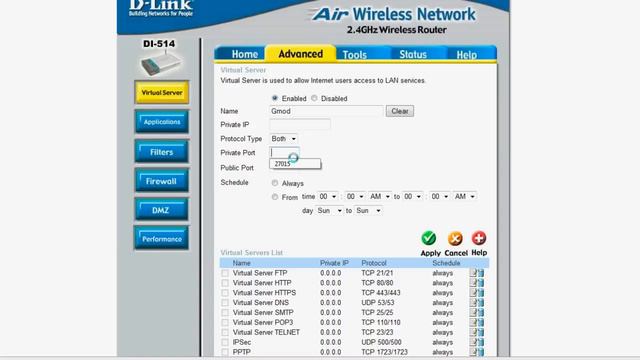Delete the Virtual Server SMTP entry
640x360 pixels.
tap(481, 312)
